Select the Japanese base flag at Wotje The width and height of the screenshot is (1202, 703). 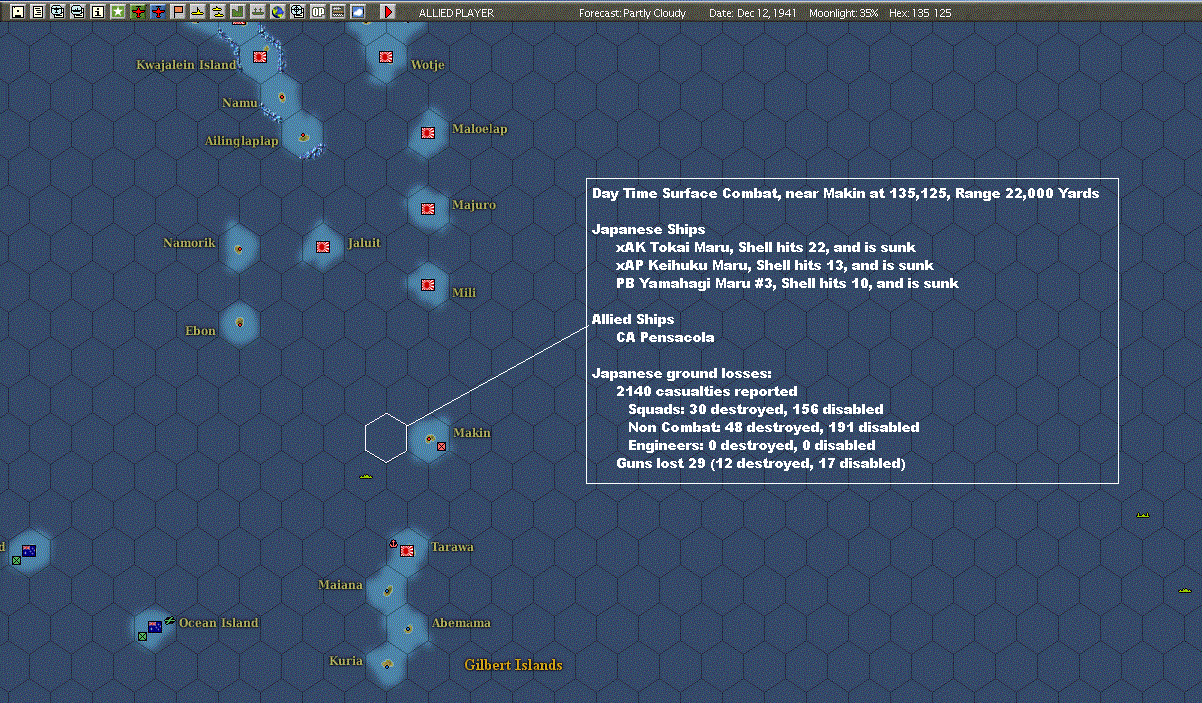385,57
